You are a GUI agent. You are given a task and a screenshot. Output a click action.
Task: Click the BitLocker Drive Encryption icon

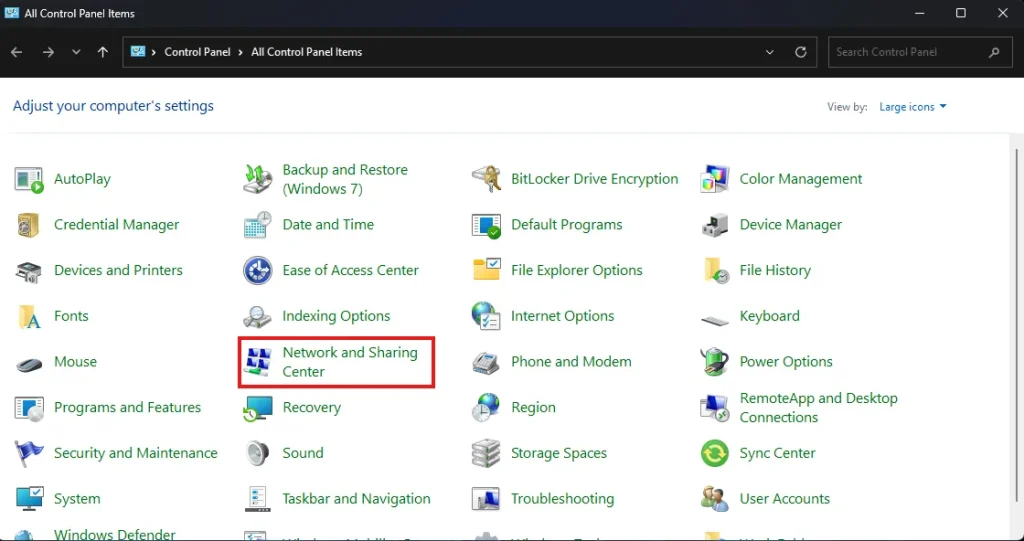(486, 179)
